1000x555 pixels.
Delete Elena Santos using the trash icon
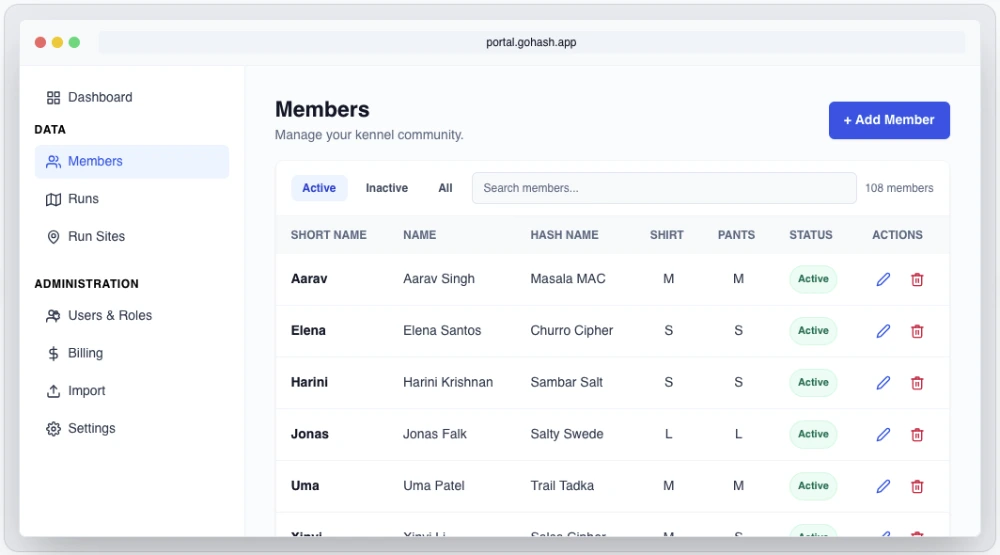[x=917, y=331]
